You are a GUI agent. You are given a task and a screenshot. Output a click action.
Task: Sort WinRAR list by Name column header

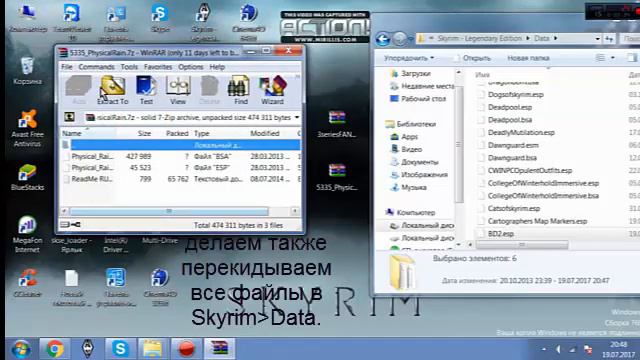tap(88, 133)
